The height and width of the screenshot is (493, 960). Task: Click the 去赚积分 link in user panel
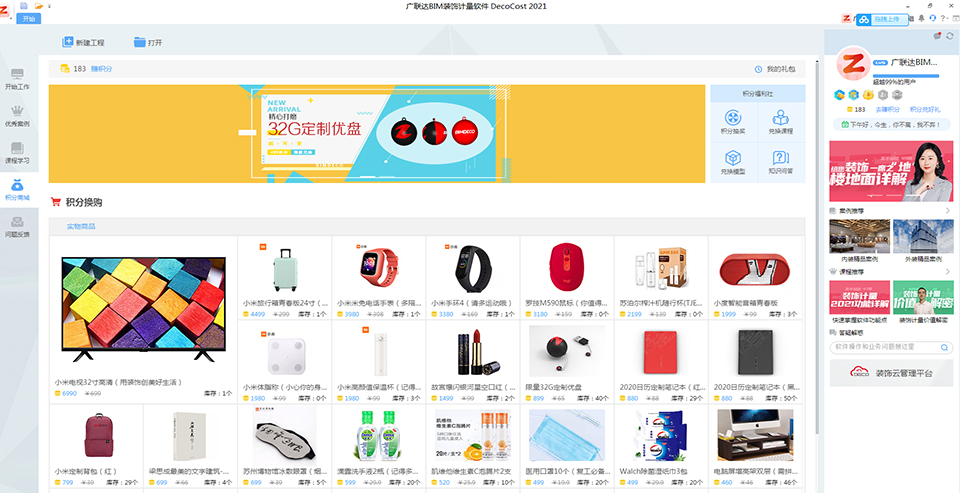click(887, 110)
